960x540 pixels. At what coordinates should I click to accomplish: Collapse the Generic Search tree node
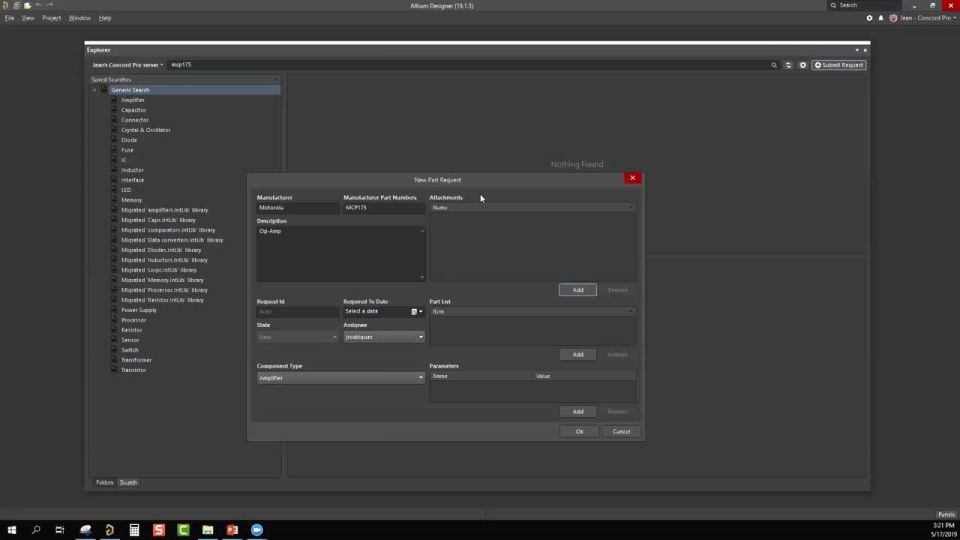tap(94, 90)
